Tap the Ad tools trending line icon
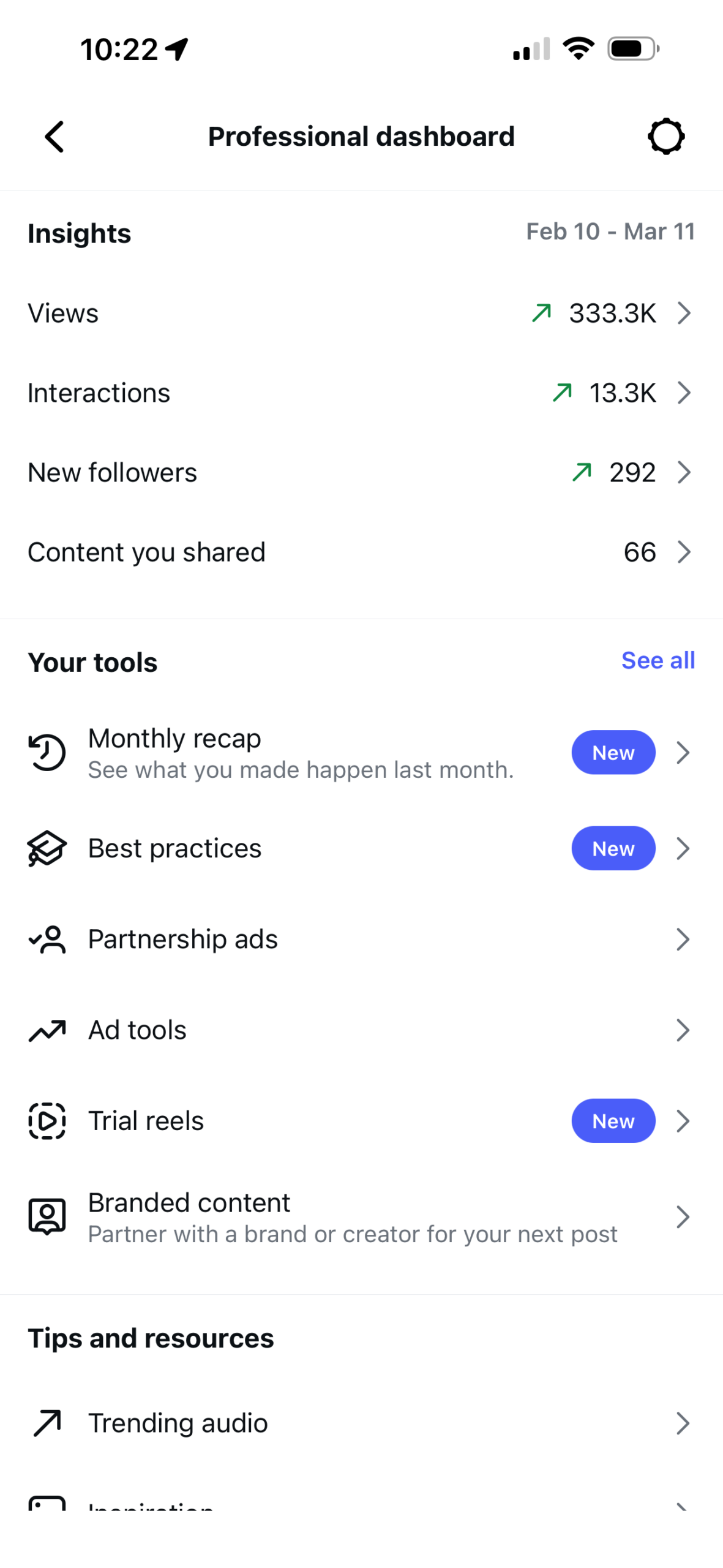 coord(47,1030)
